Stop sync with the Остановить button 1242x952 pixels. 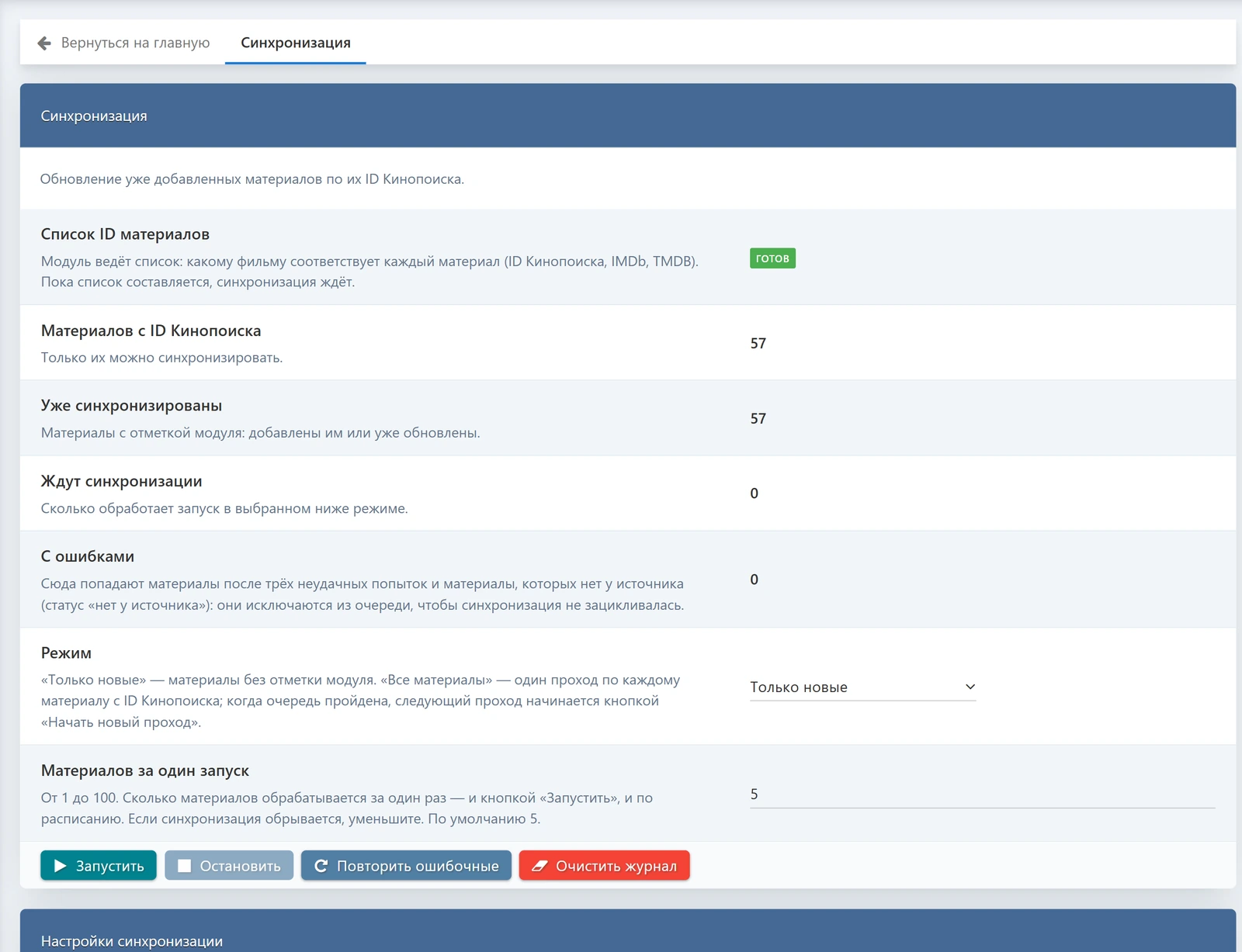point(229,866)
